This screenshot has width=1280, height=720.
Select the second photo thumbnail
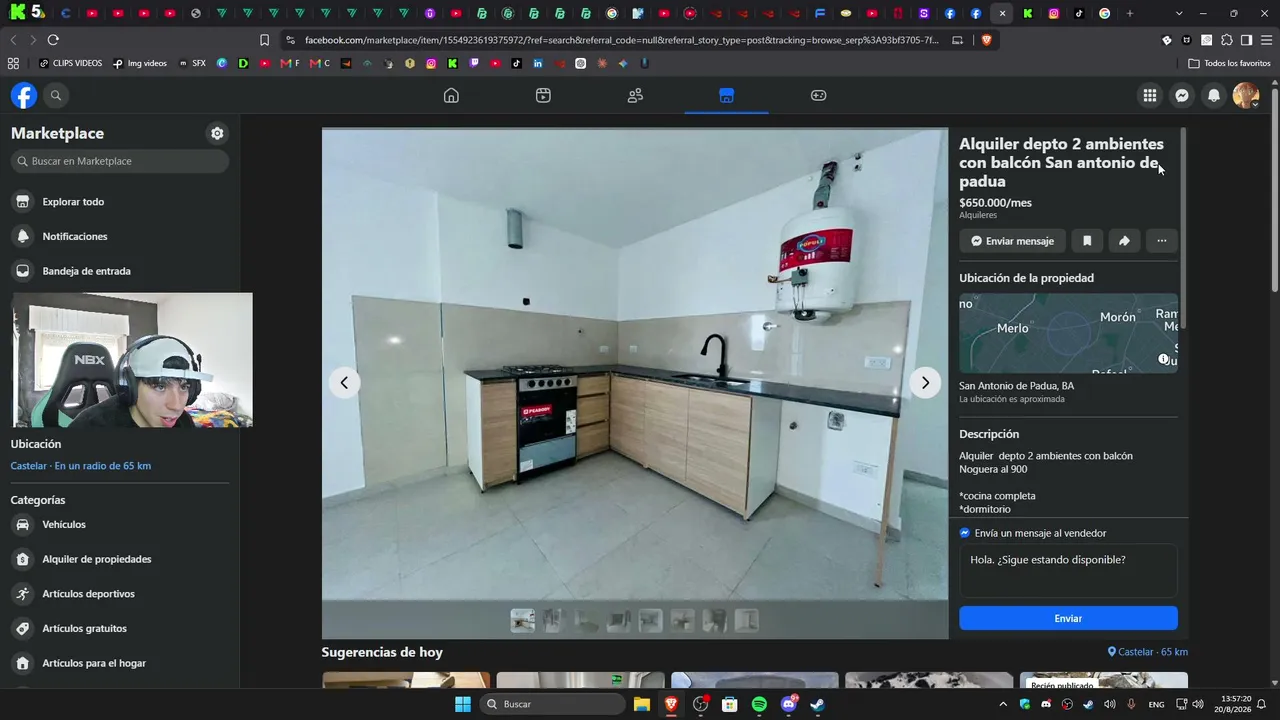click(x=554, y=621)
